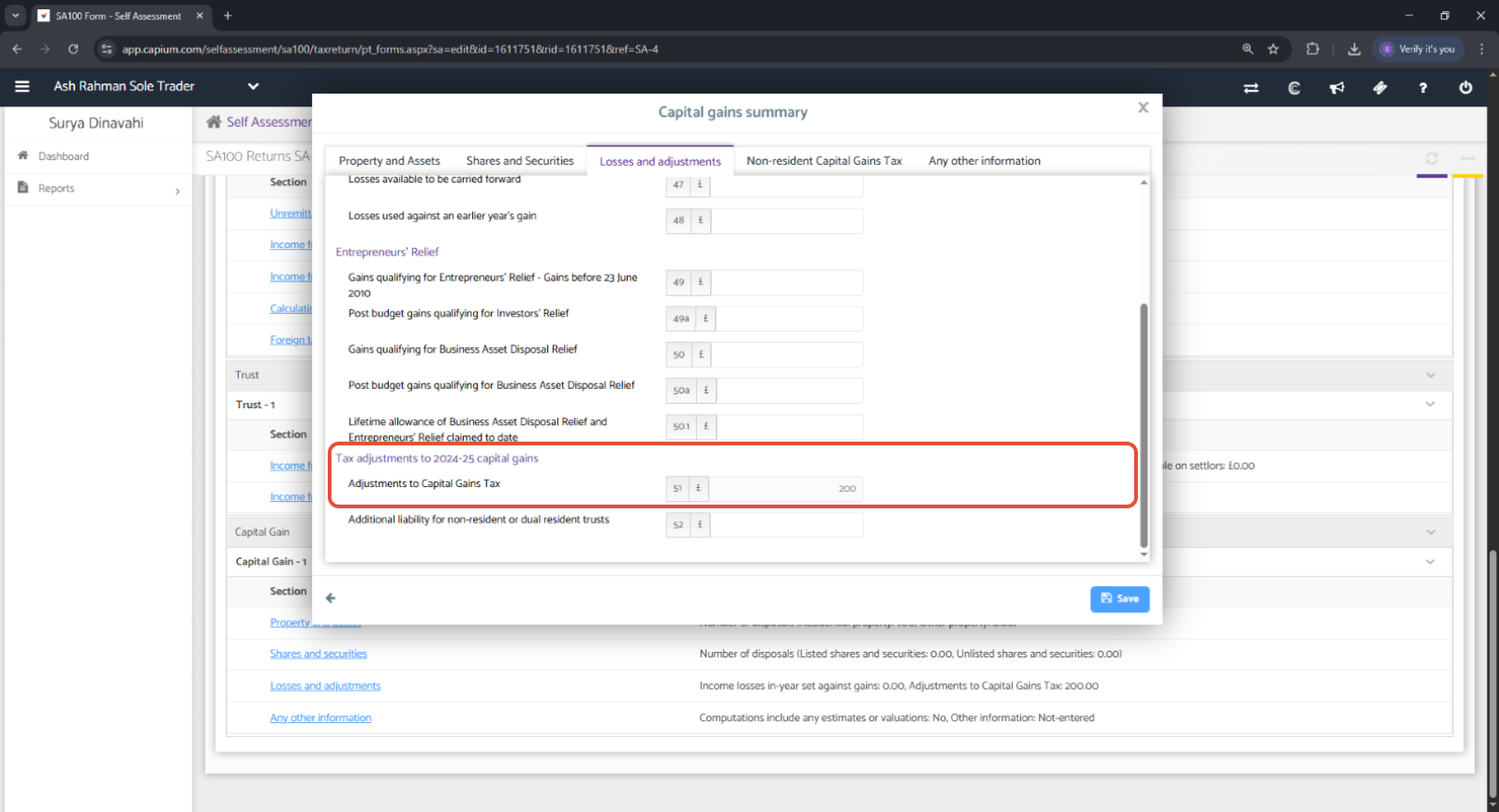This screenshot has height=812, width=1499.
Task: Open browser downloads icon
Action: point(1354,49)
